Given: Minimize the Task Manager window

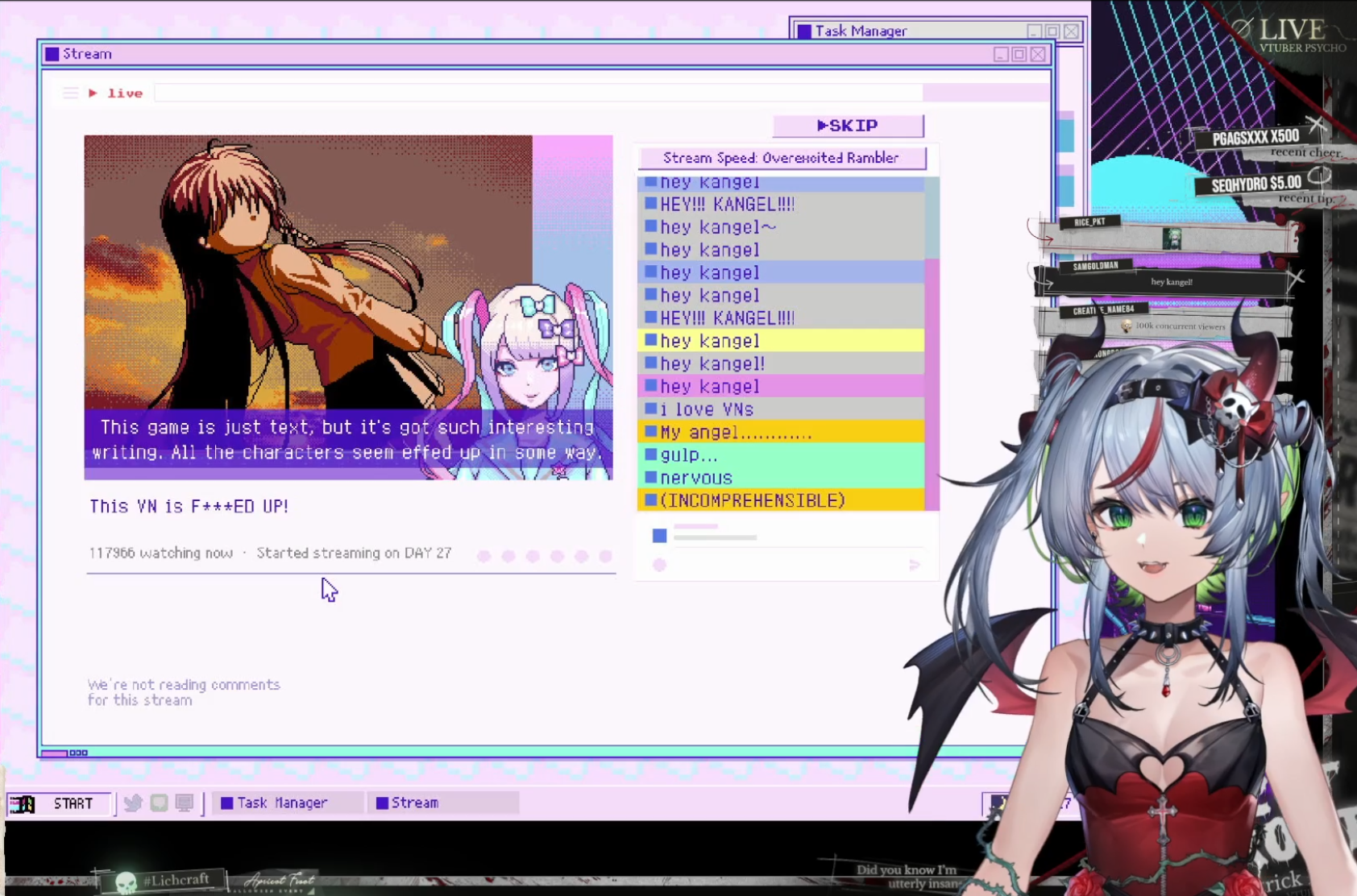Looking at the screenshot, I should (x=1035, y=31).
